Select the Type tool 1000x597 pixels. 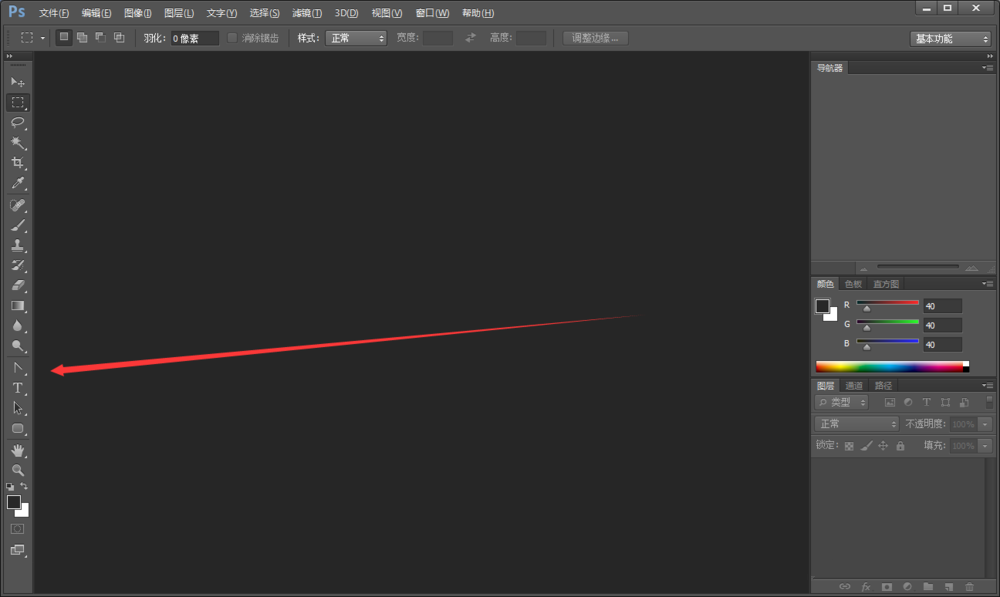(18, 388)
